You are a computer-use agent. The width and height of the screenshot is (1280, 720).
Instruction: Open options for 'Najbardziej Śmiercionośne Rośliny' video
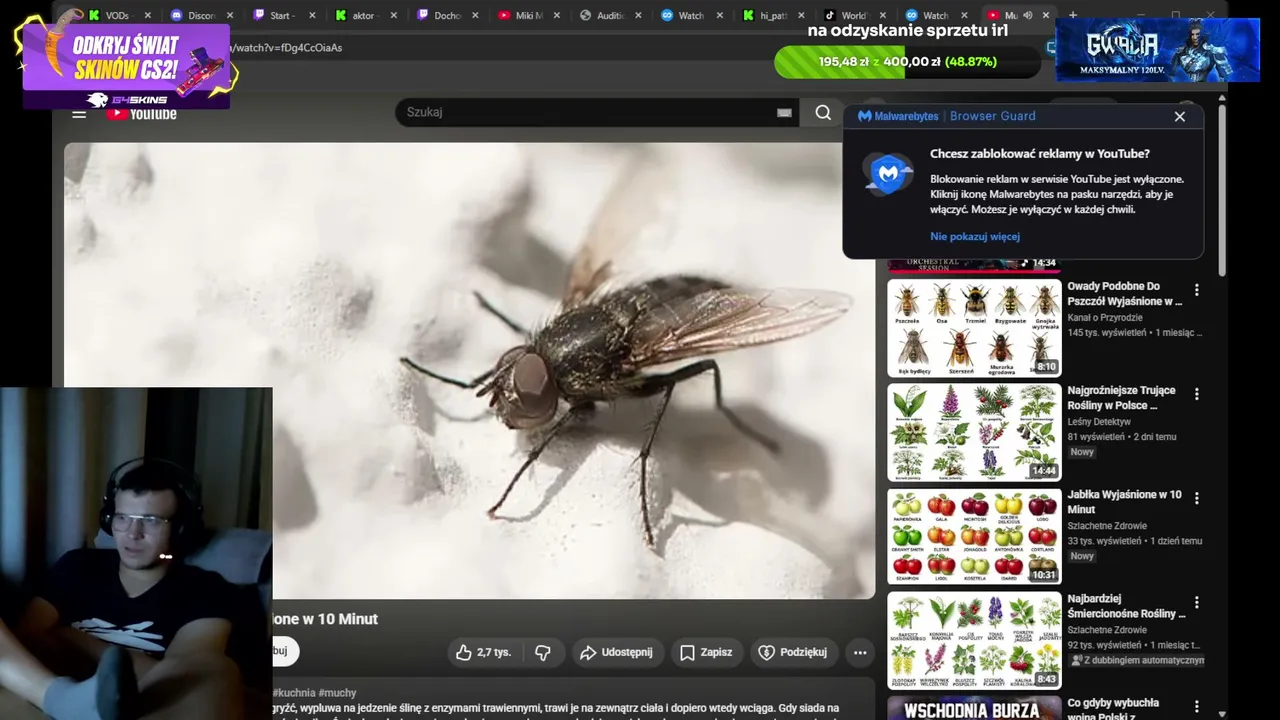pyautogui.click(x=1196, y=602)
